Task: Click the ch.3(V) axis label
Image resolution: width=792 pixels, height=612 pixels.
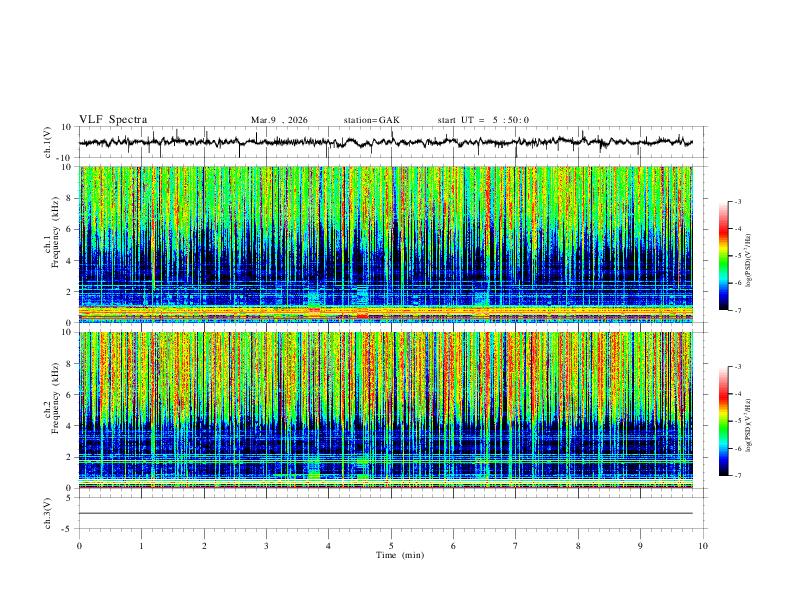Action: (48, 514)
